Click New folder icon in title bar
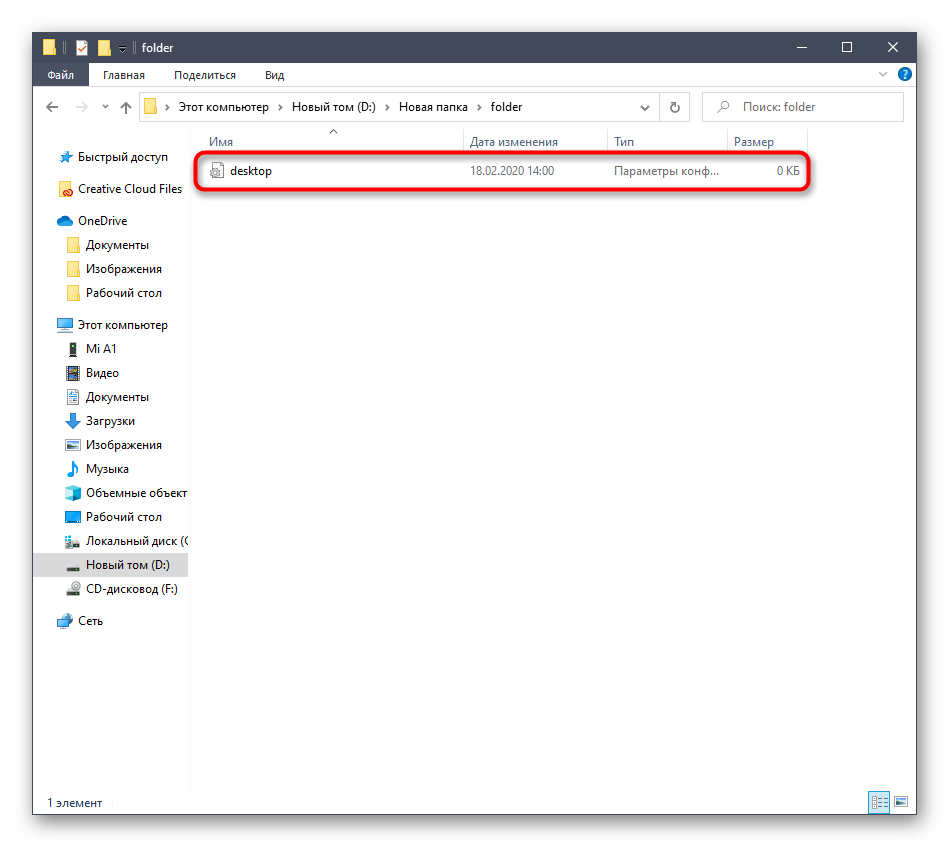This screenshot has width=949, height=847. tap(104, 47)
